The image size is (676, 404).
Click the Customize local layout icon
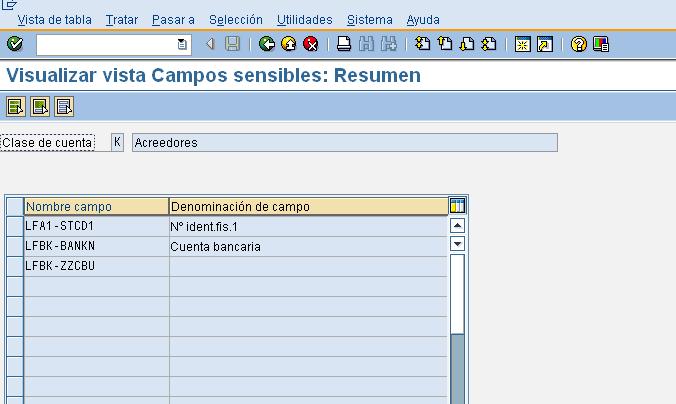pyautogui.click(x=600, y=44)
